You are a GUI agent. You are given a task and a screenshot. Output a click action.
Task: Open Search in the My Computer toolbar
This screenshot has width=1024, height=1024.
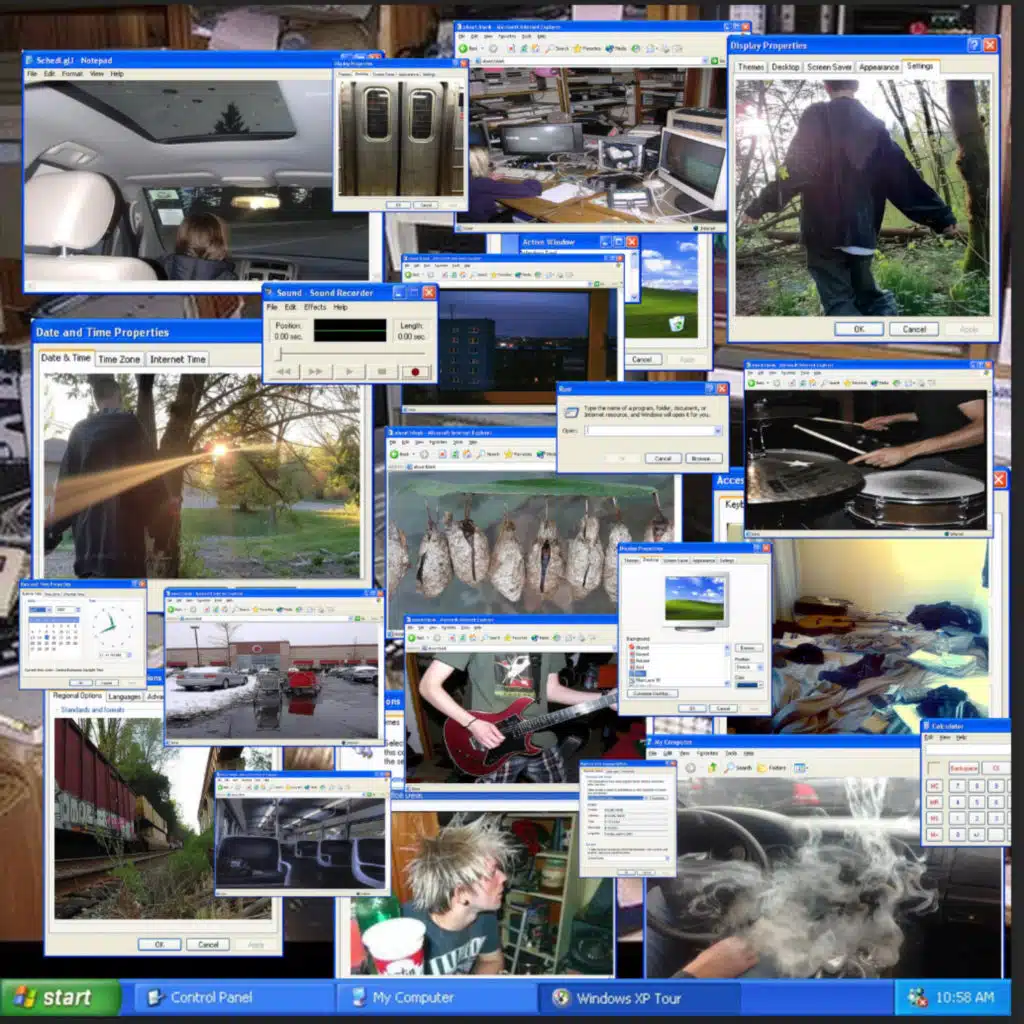(738, 767)
